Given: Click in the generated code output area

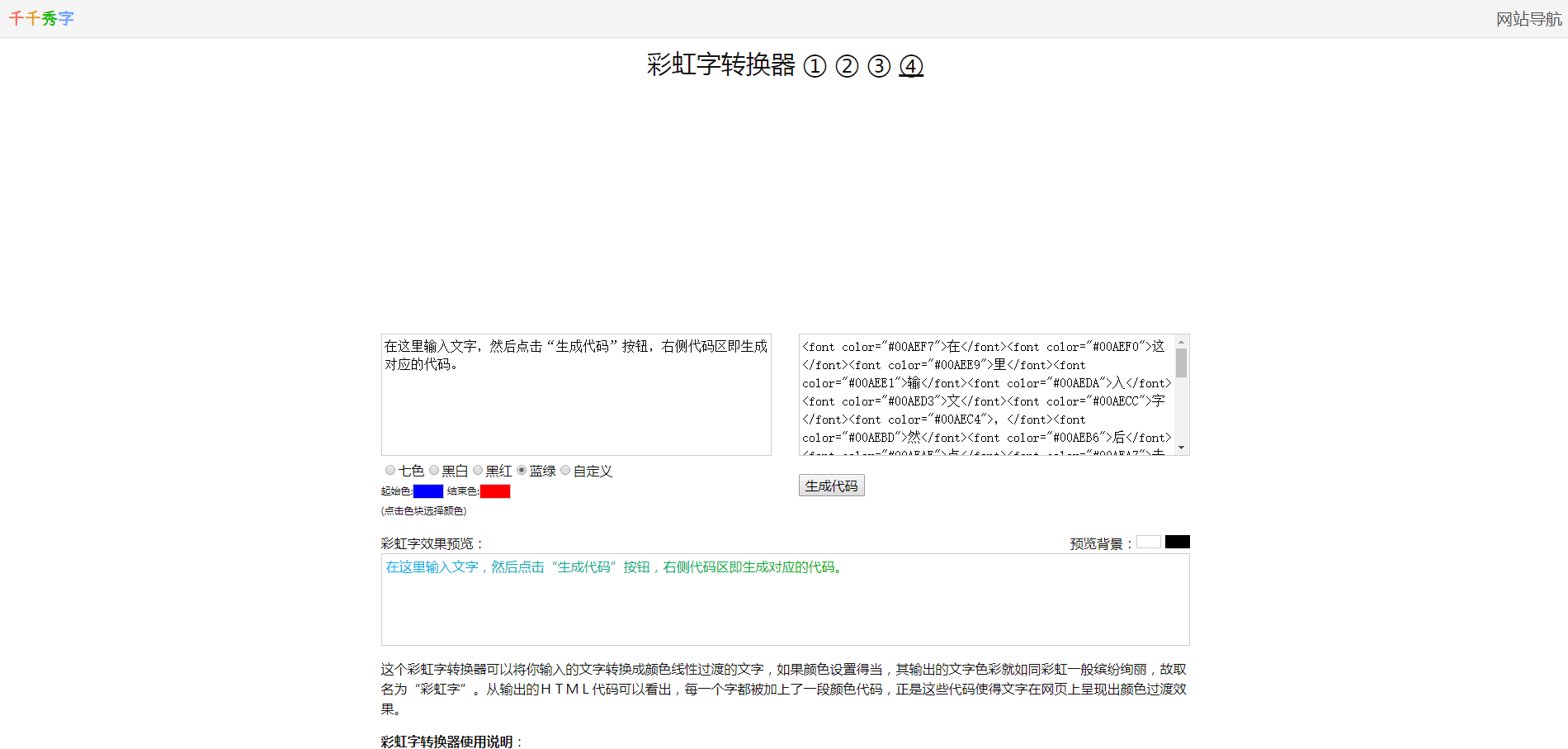Looking at the screenshot, I should [x=986, y=395].
